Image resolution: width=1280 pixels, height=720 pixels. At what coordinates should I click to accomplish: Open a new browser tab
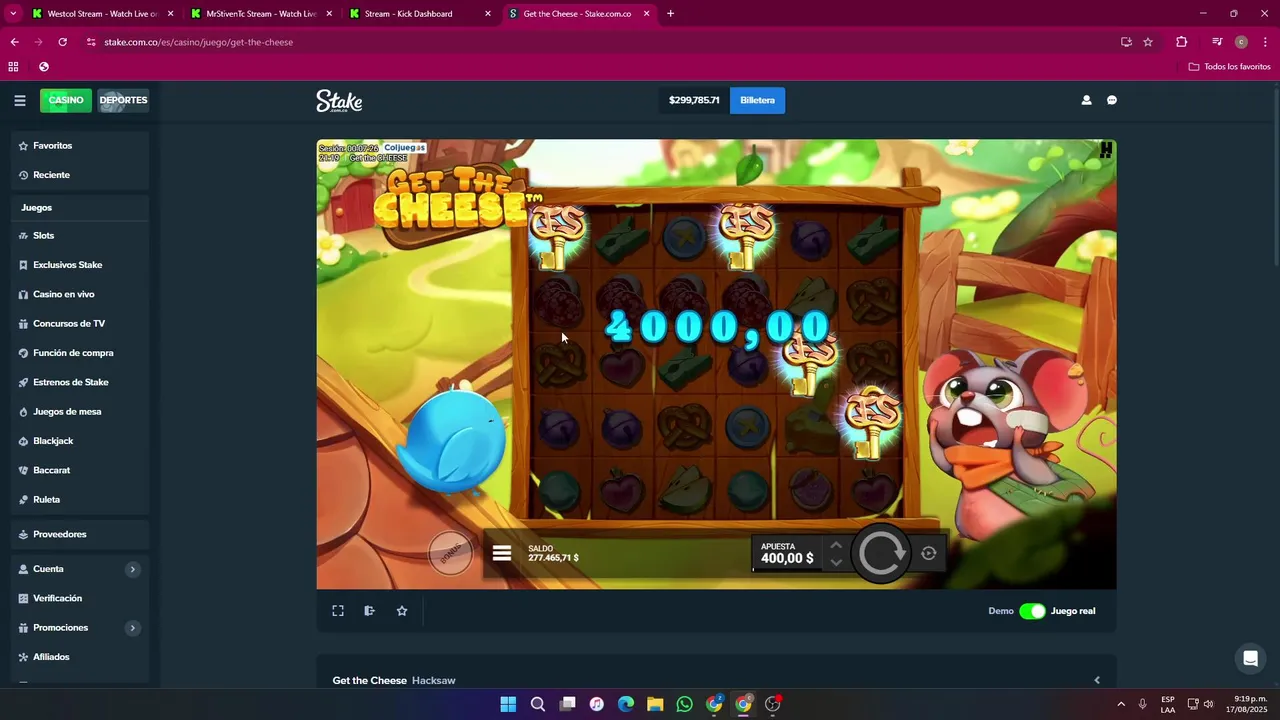tap(670, 14)
